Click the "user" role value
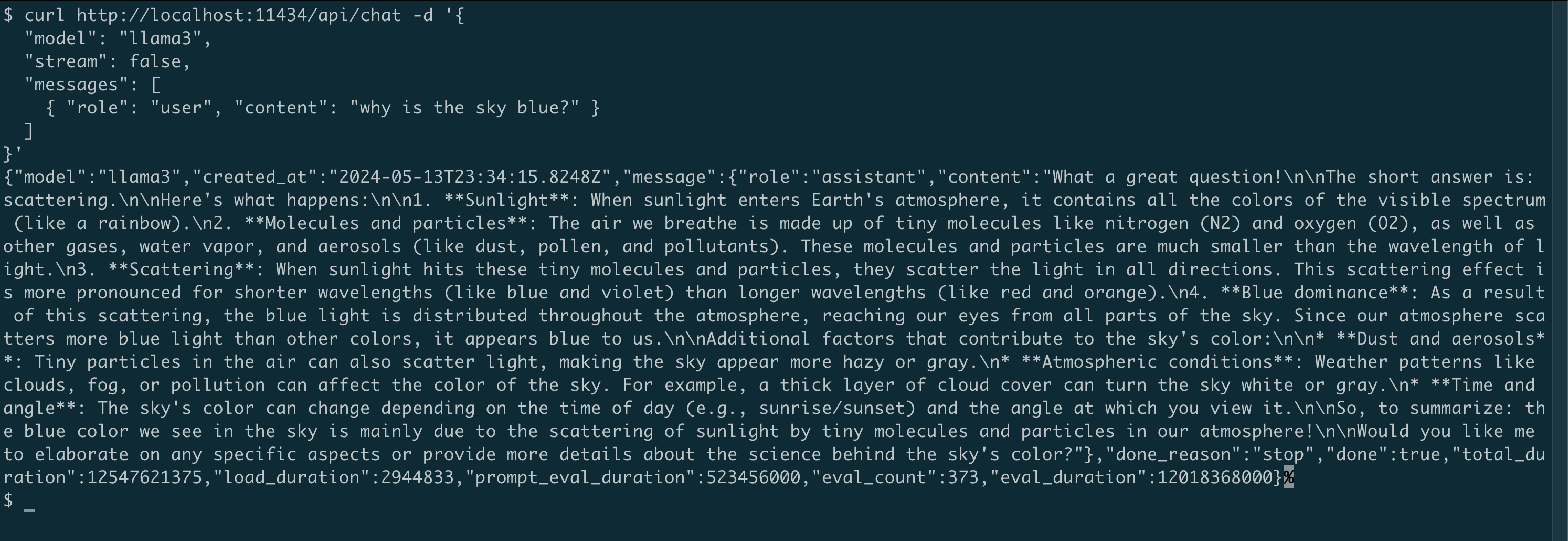Screen dimensions: 1568x541 click(x=181, y=108)
